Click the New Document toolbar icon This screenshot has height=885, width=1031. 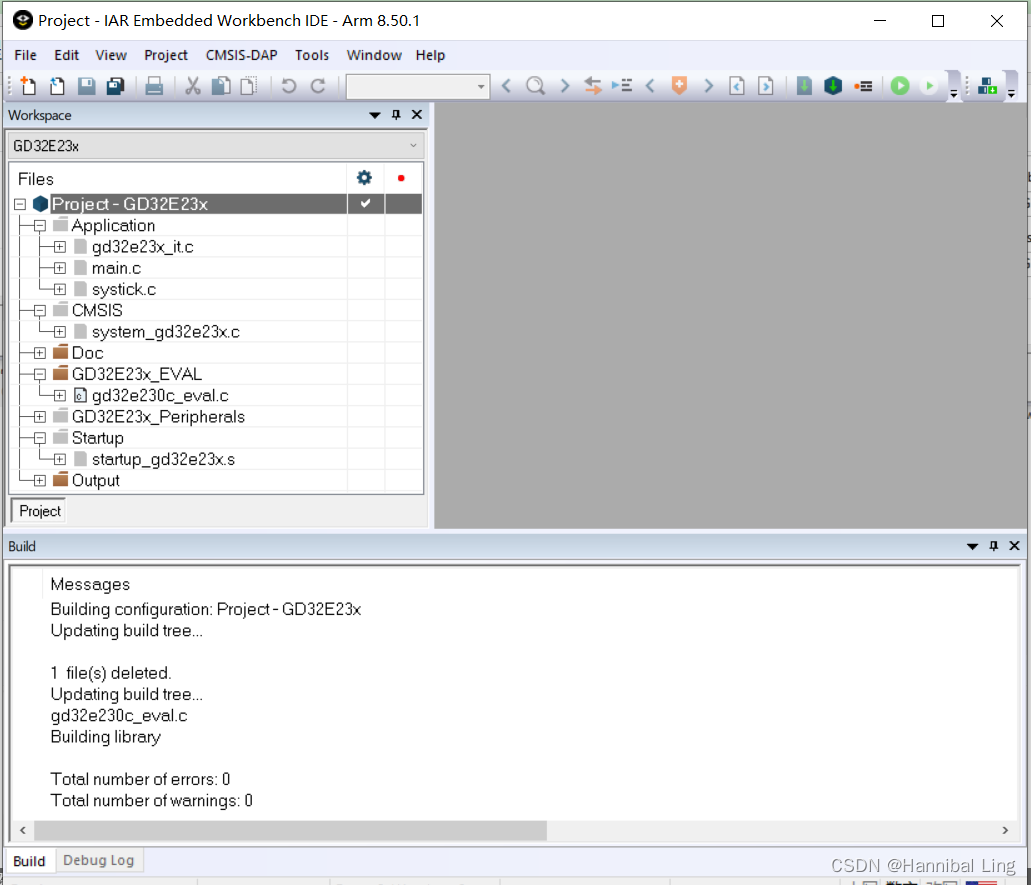coord(28,86)
